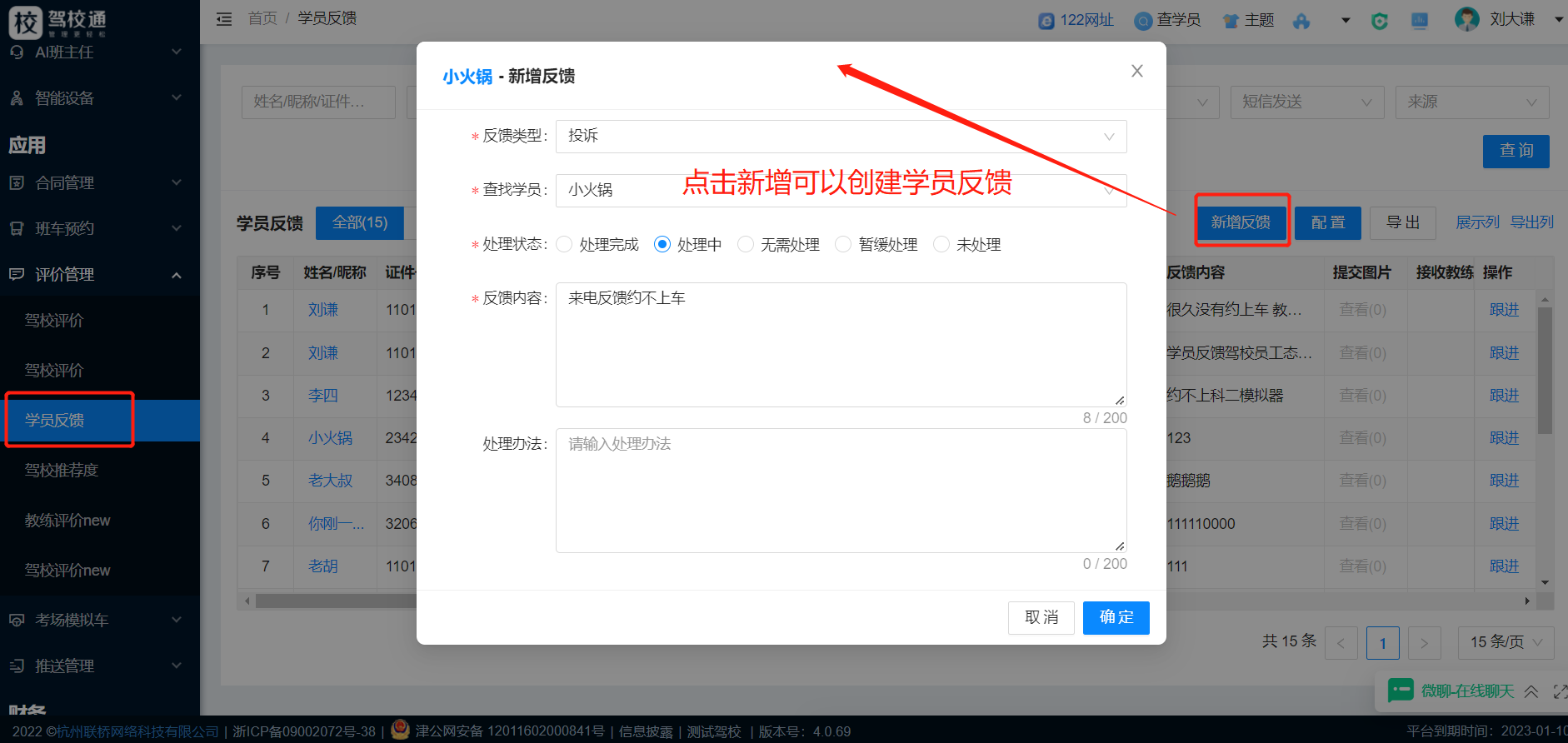1568x743 pixels.
Task: Go to previous page arrow
Action: point(1341,643)
